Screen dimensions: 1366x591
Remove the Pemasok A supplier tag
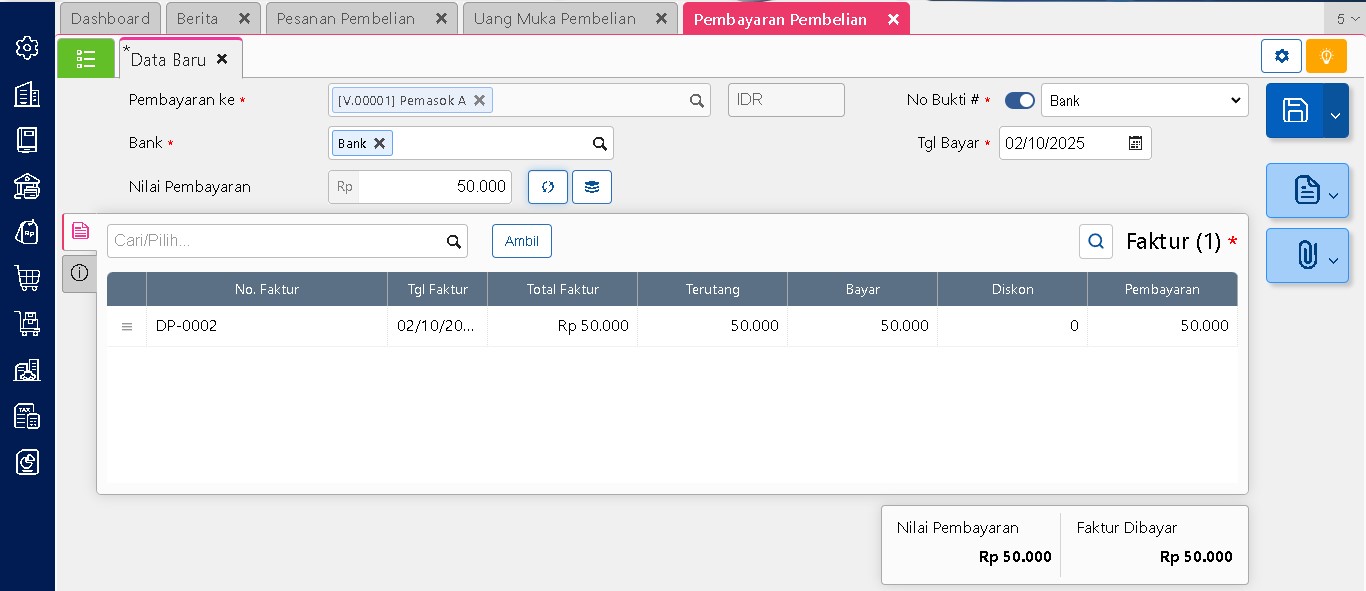[x=479, y=100]
